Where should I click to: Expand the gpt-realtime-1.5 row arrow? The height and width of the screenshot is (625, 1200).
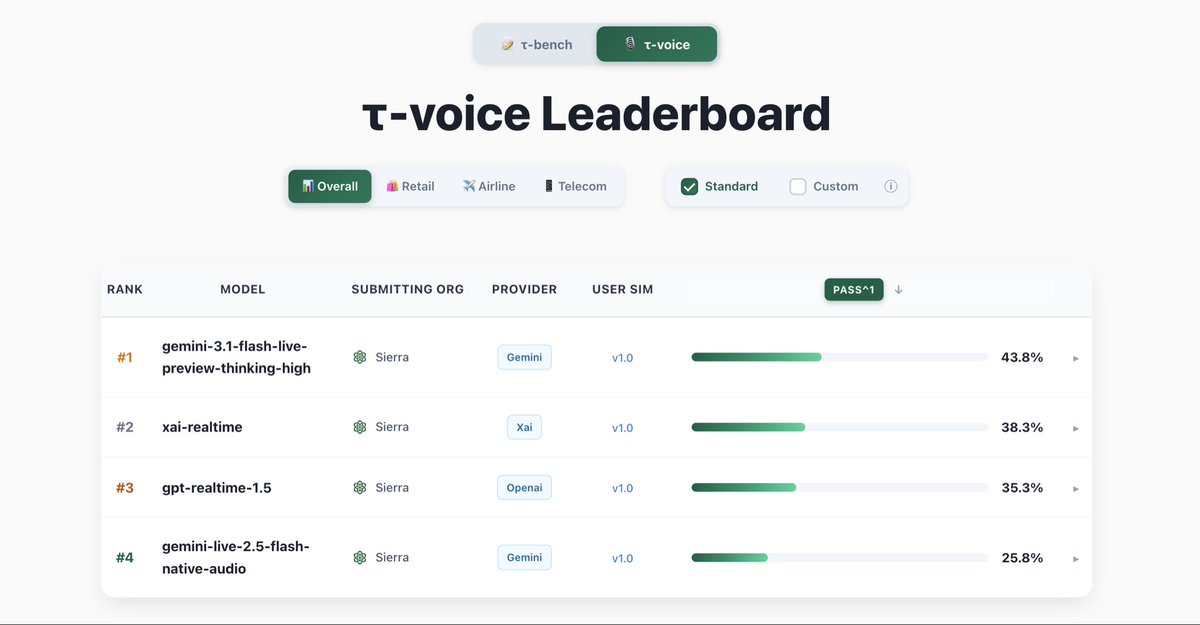[1075, 489]
